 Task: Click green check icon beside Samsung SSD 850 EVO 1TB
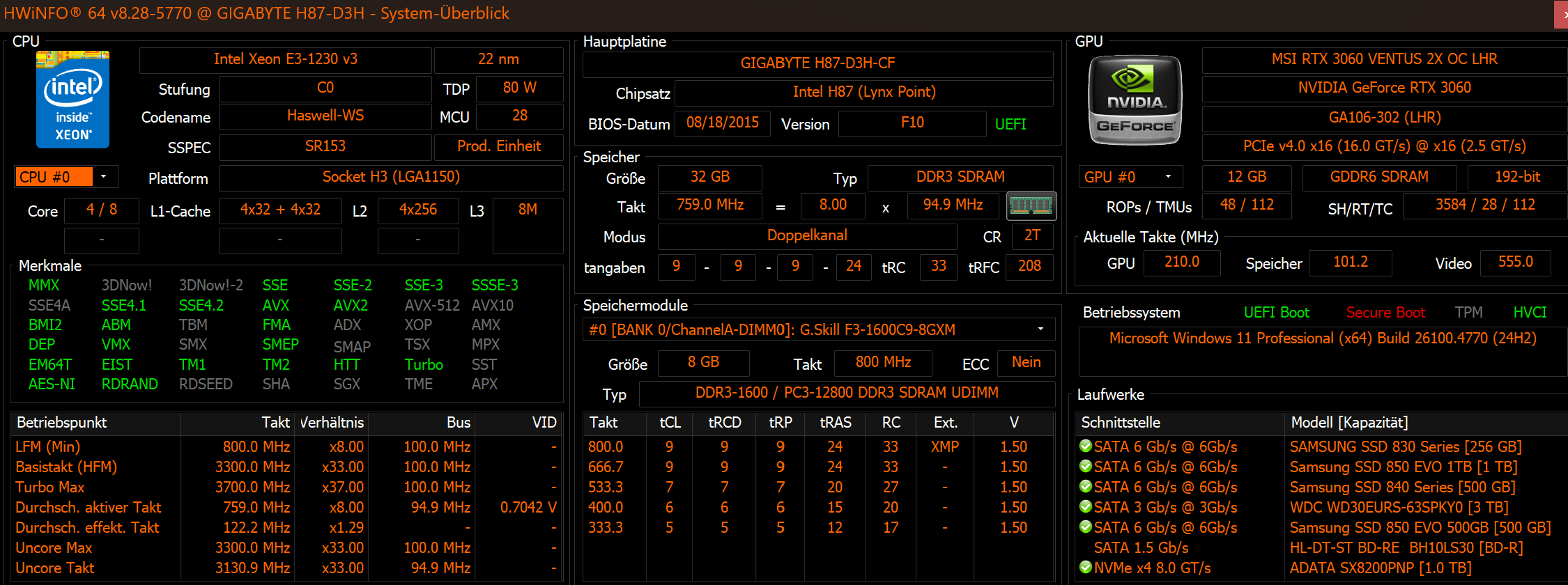1085,466
